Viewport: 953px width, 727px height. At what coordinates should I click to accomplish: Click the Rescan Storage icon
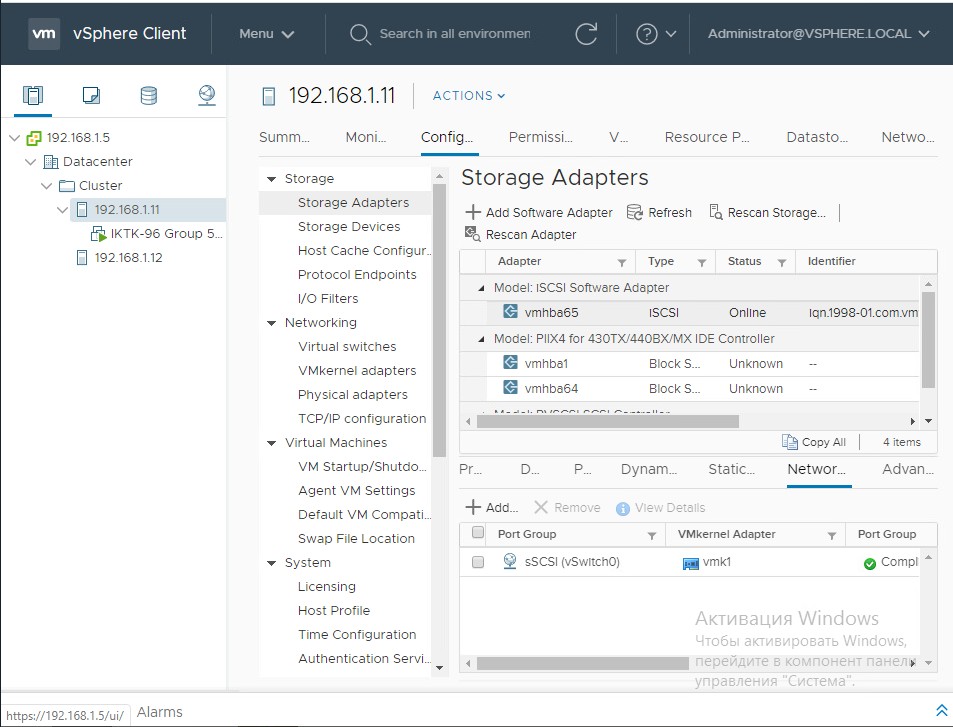coord(716,212)
